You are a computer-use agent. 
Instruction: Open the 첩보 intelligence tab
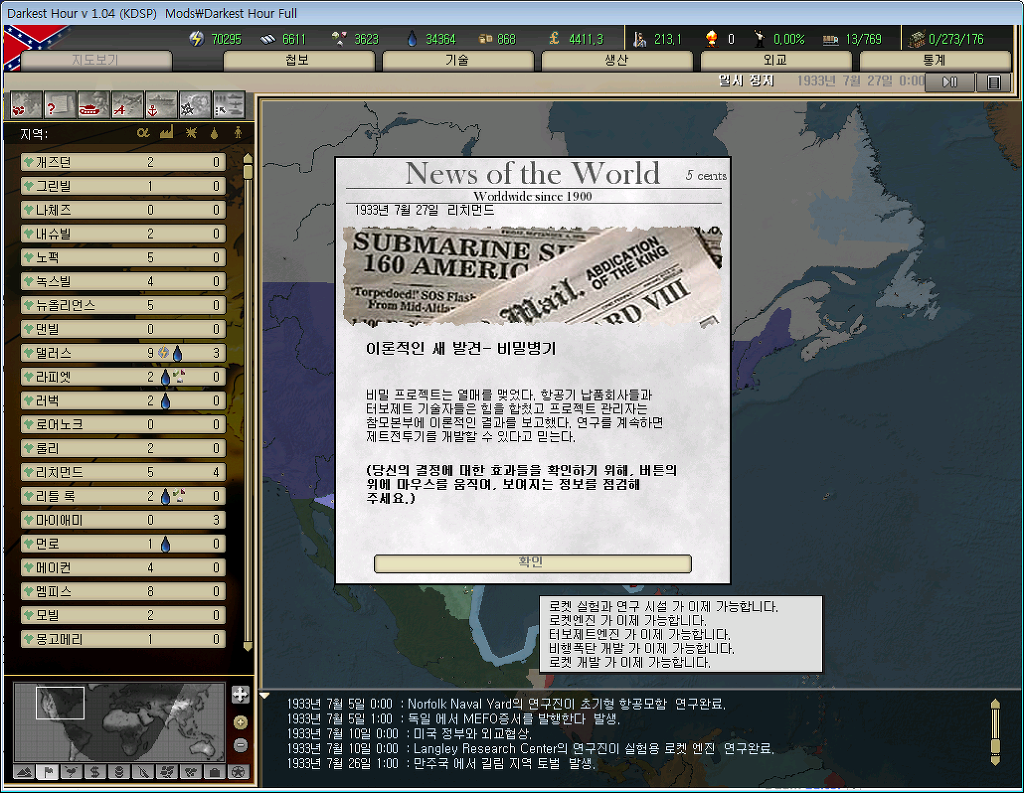pos(298,60)
